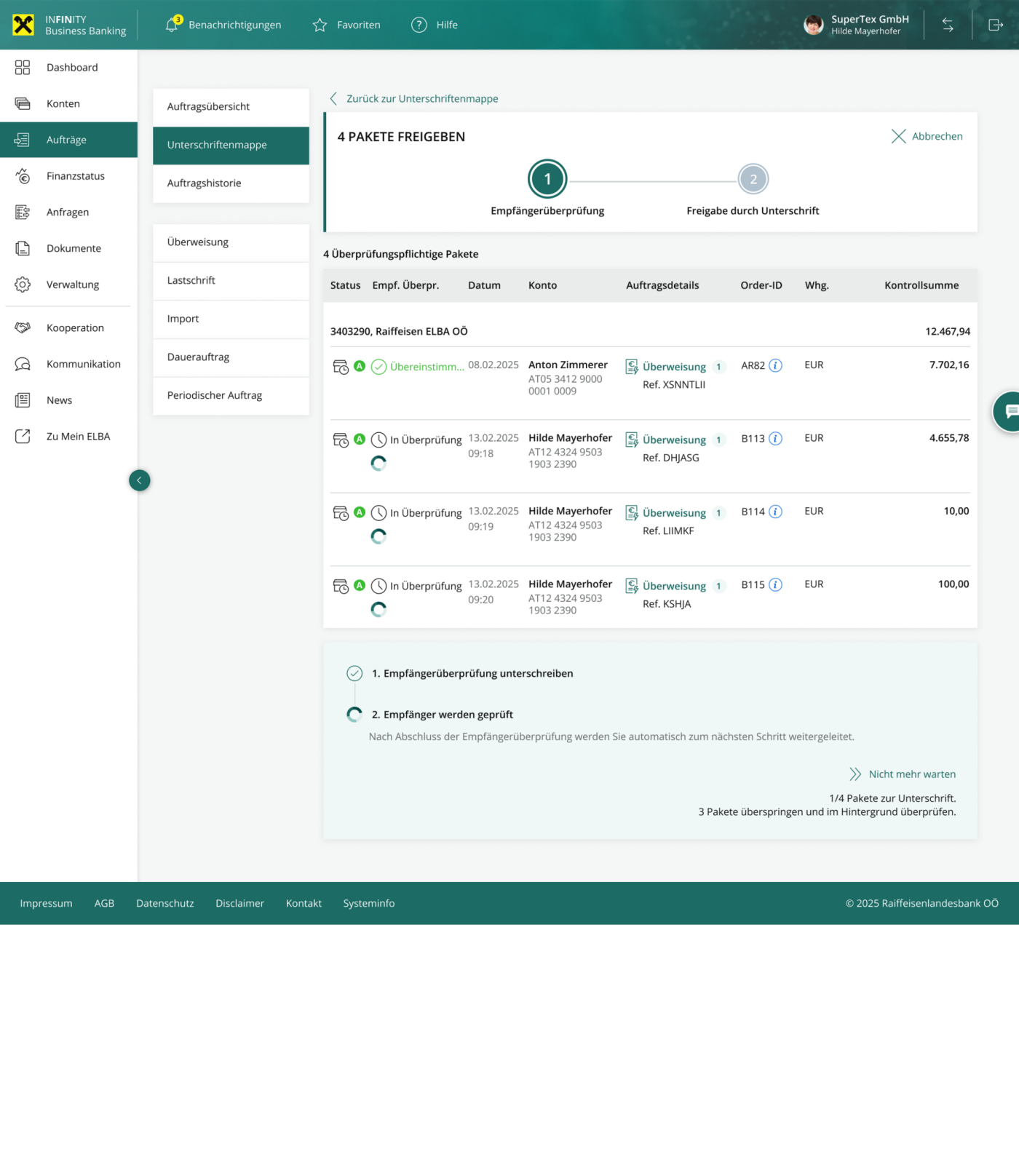Cancel with the Abbrechen button
The height and width of the screenshot is (1176, 1019).
pos(927,136)
